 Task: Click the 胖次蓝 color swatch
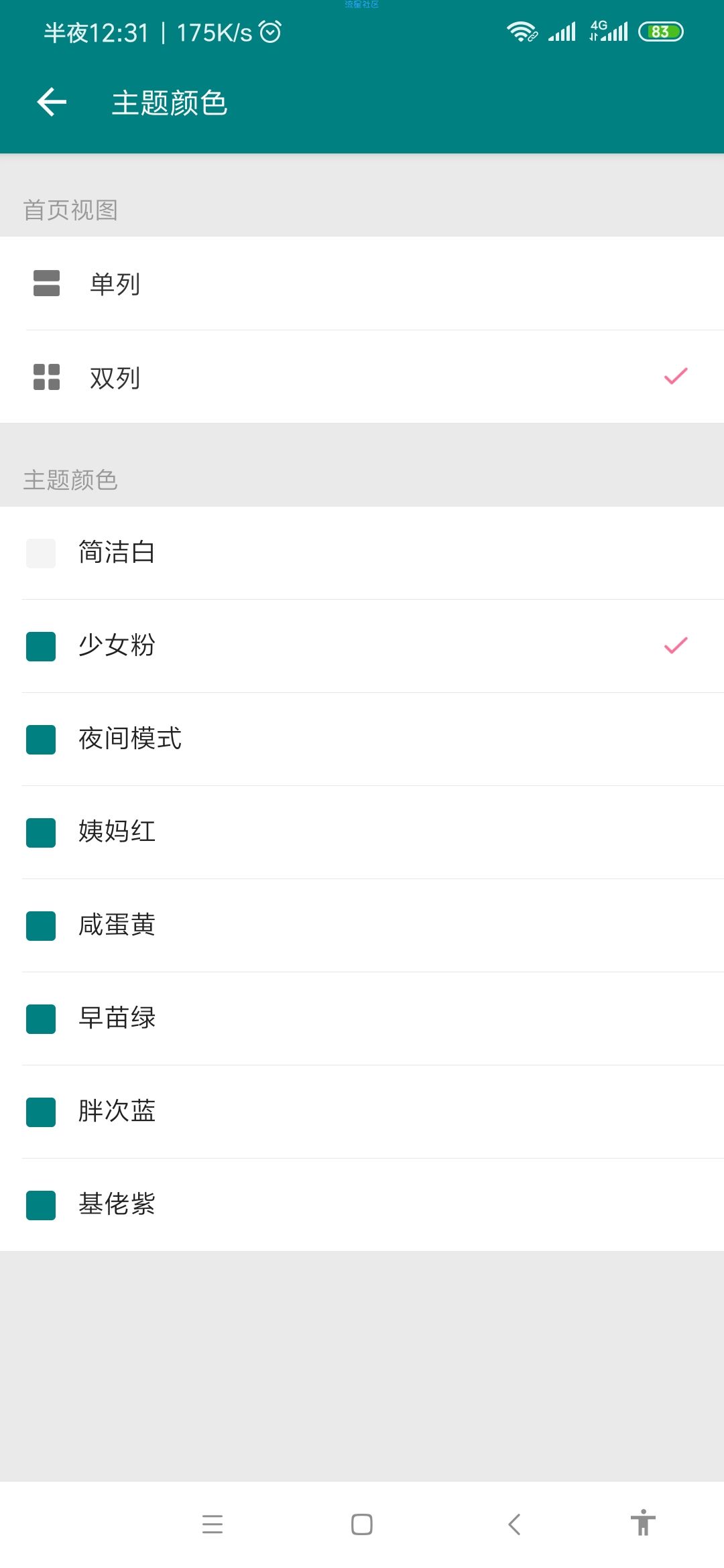(x=41, y=1112)
